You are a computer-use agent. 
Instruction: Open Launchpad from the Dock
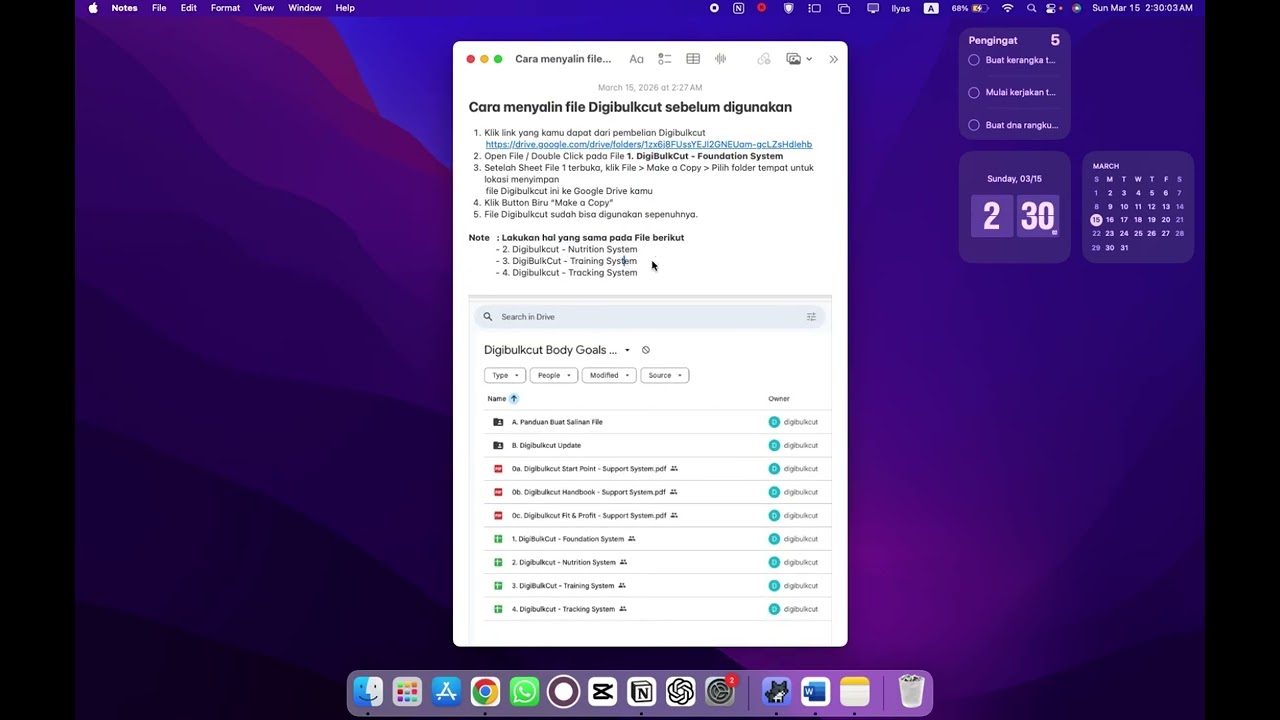407,691
